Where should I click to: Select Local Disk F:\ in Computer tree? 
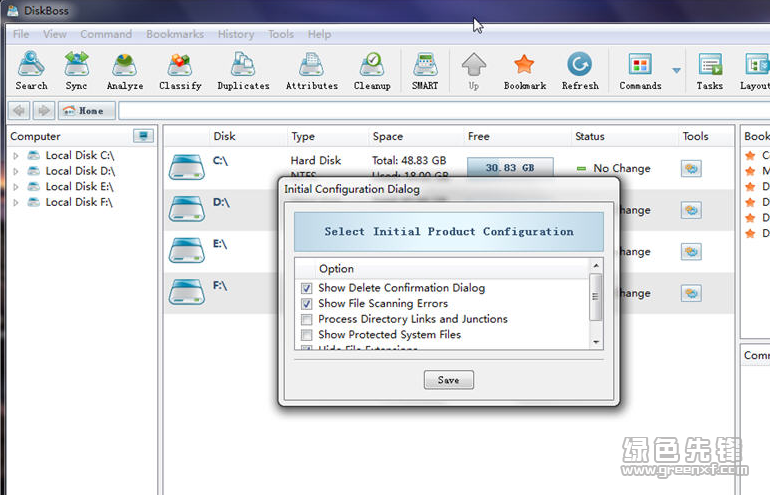pos(79,203)
